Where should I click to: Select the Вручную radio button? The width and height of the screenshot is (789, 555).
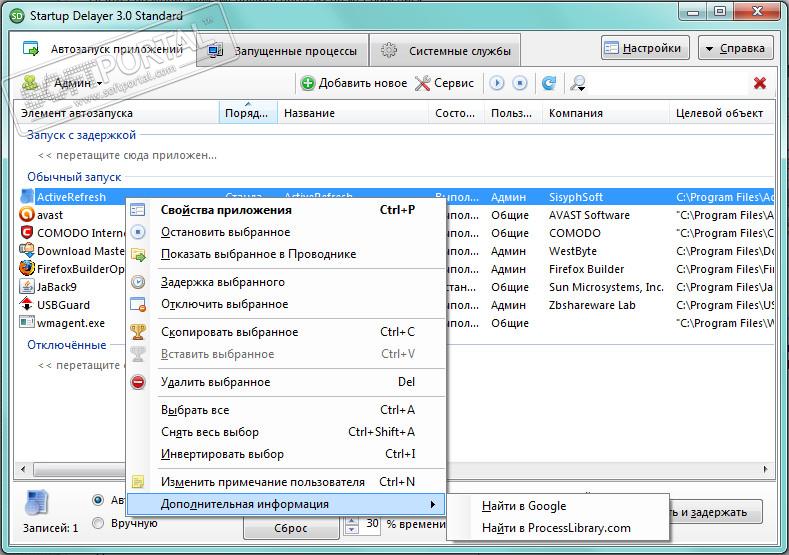pos(99,523)
